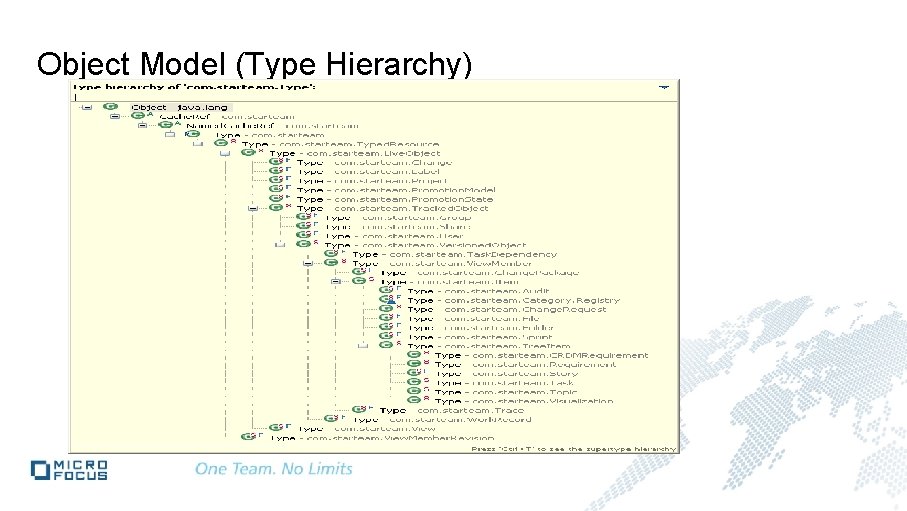
Task: Select 'Type - com.starteam.Item' text
Action: 449,282
